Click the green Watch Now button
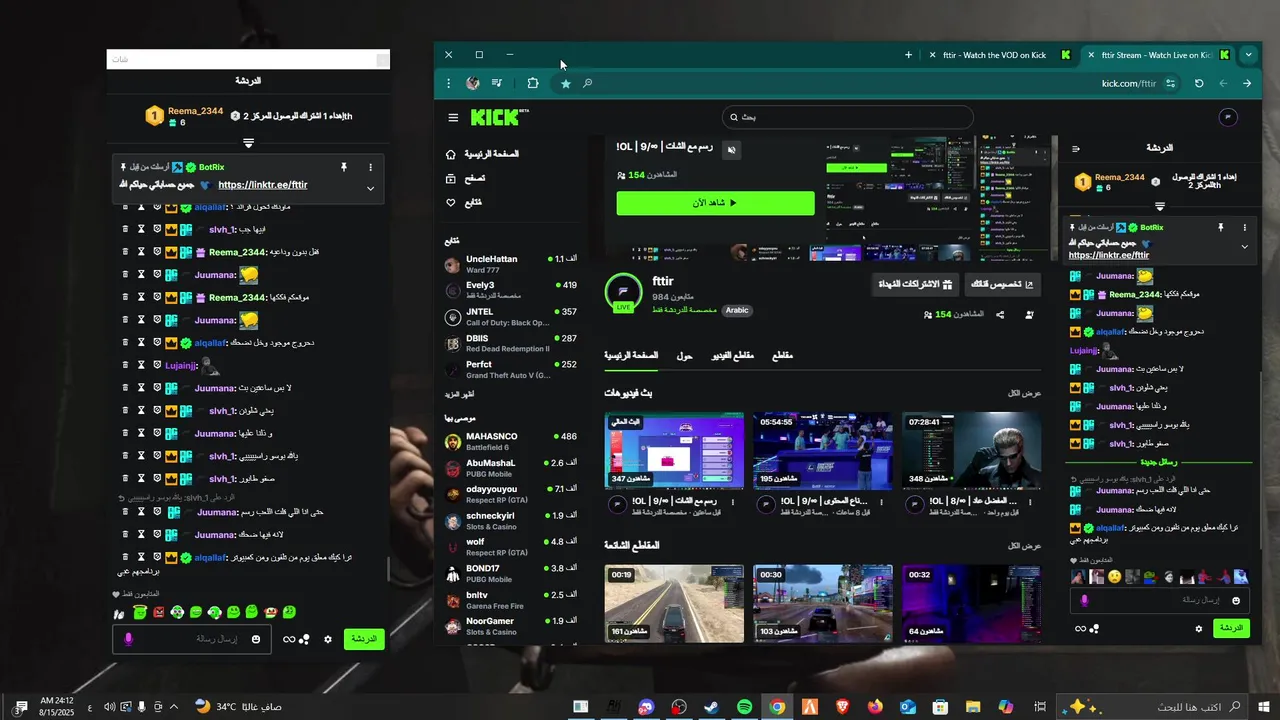Screen dimensions: 1280x720 [x=716, y=203]
